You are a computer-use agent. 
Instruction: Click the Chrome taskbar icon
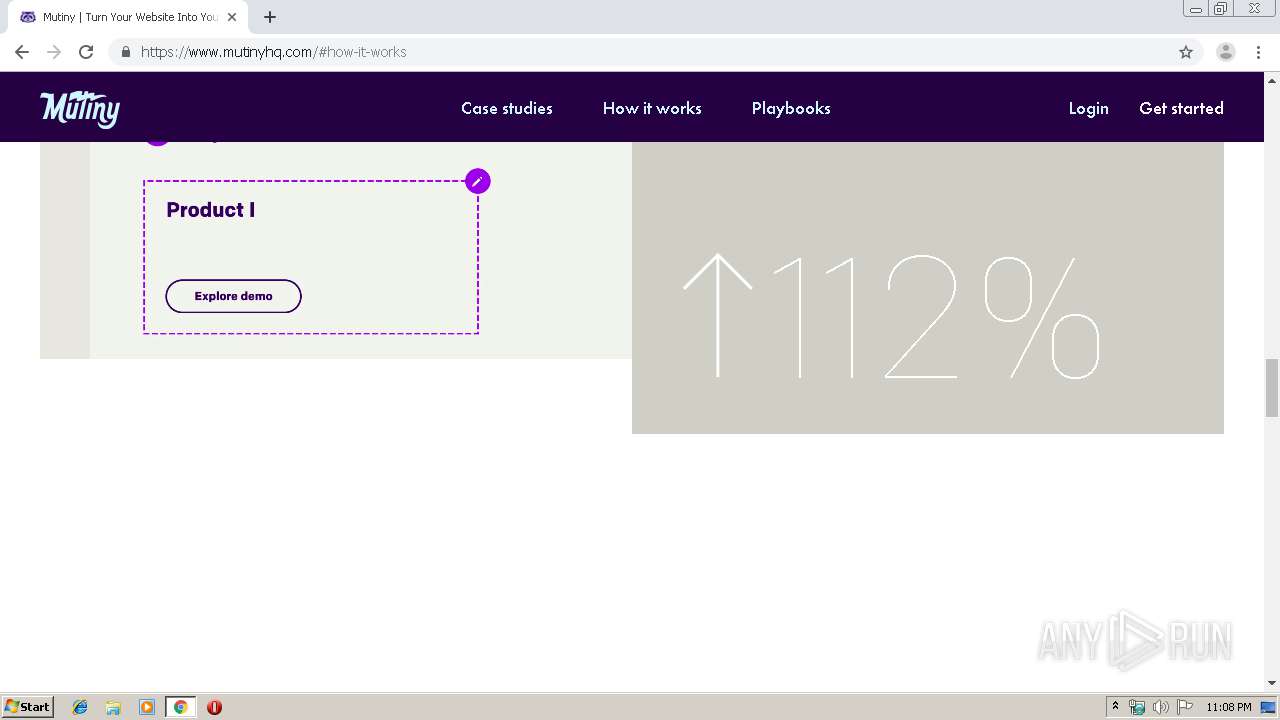point(180,707)
